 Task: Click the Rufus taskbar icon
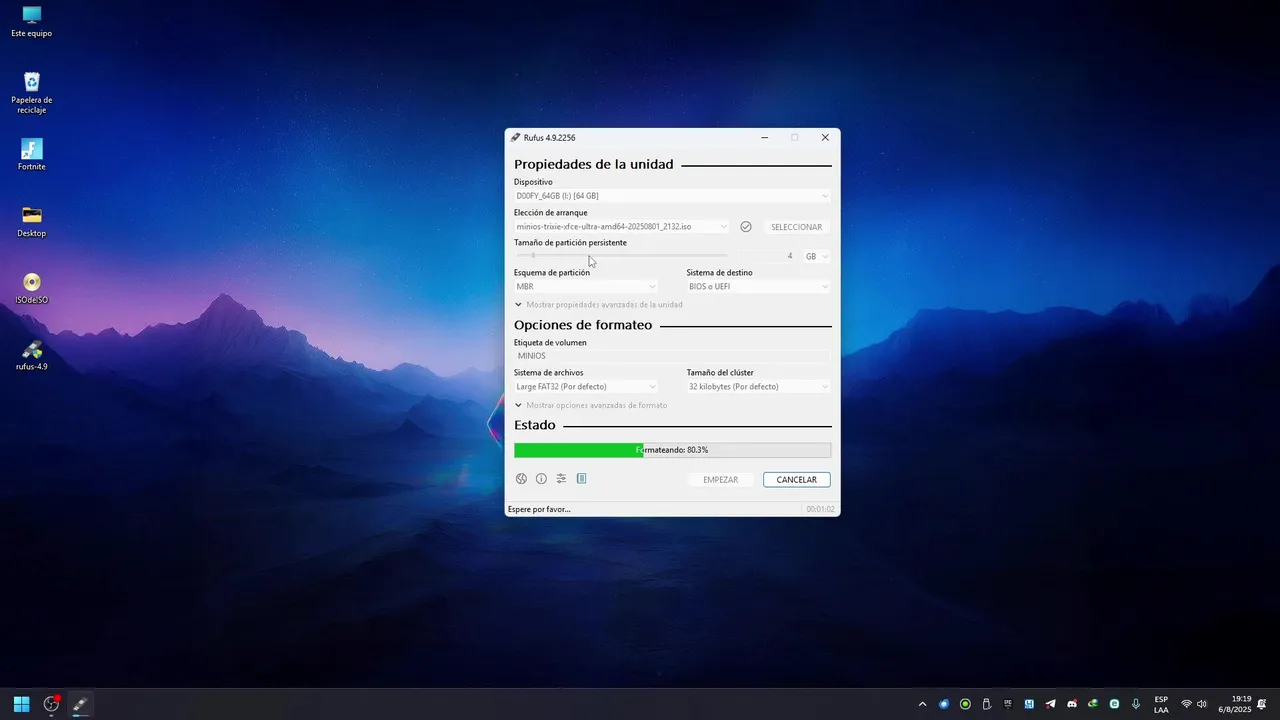click(80, 704)
